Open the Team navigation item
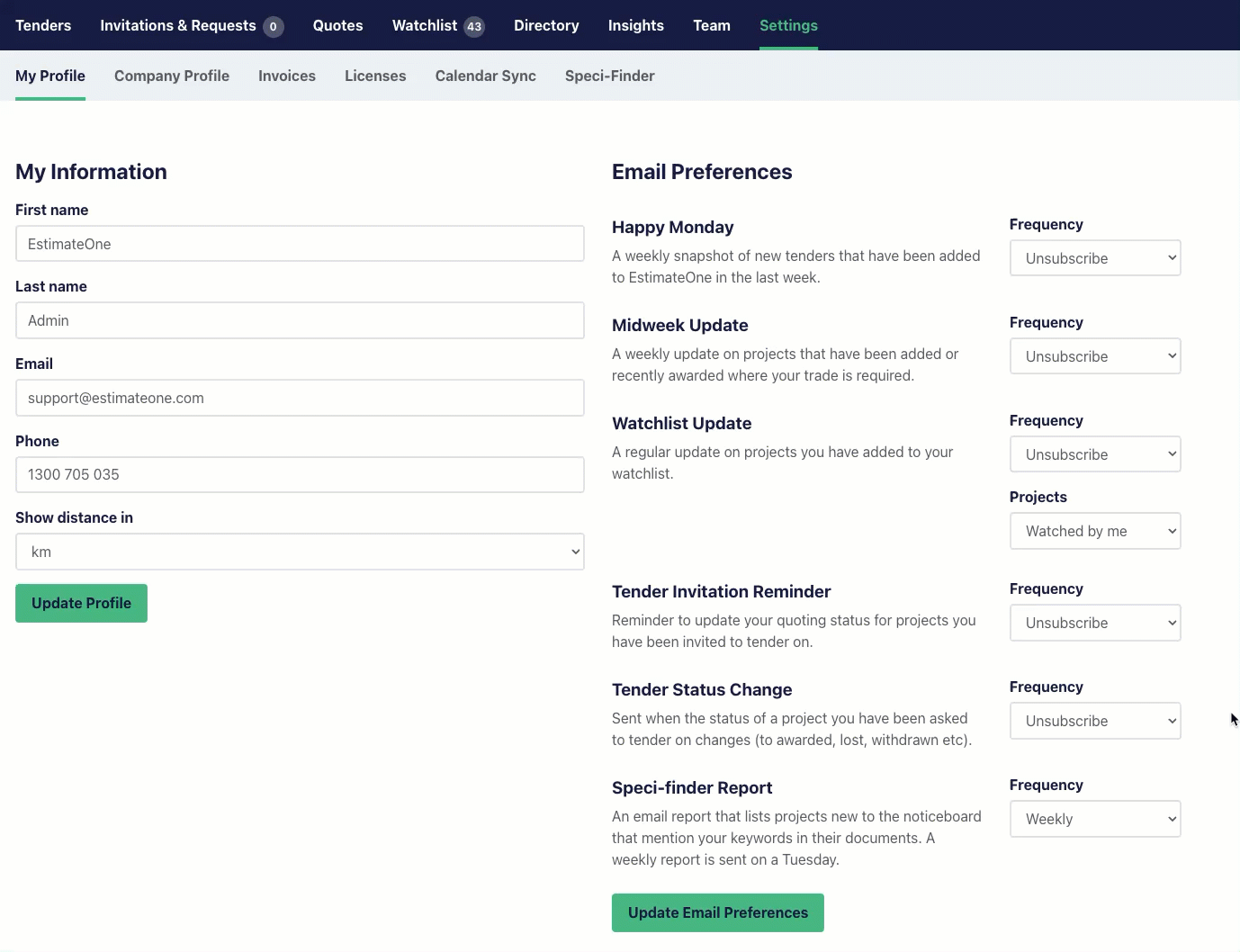The width and height of the screenshot is (1240, 952). click(x=712, y=25)
